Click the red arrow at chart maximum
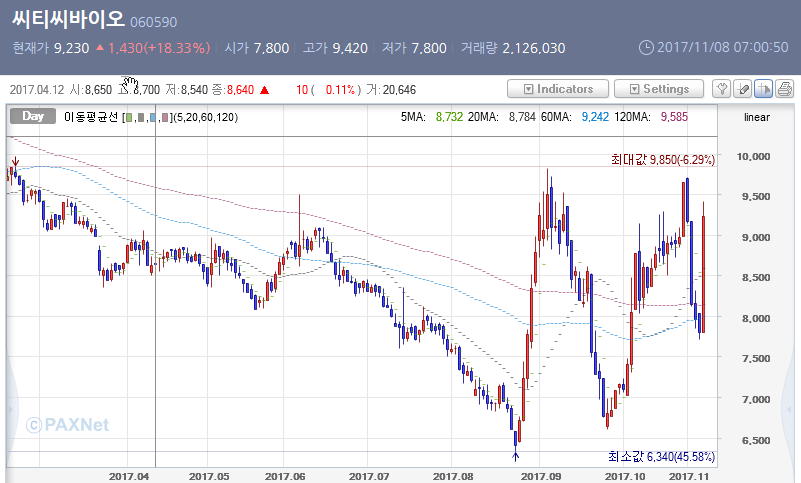The height and width of the screenshot is (483, 801). click(x=15, y=160)
